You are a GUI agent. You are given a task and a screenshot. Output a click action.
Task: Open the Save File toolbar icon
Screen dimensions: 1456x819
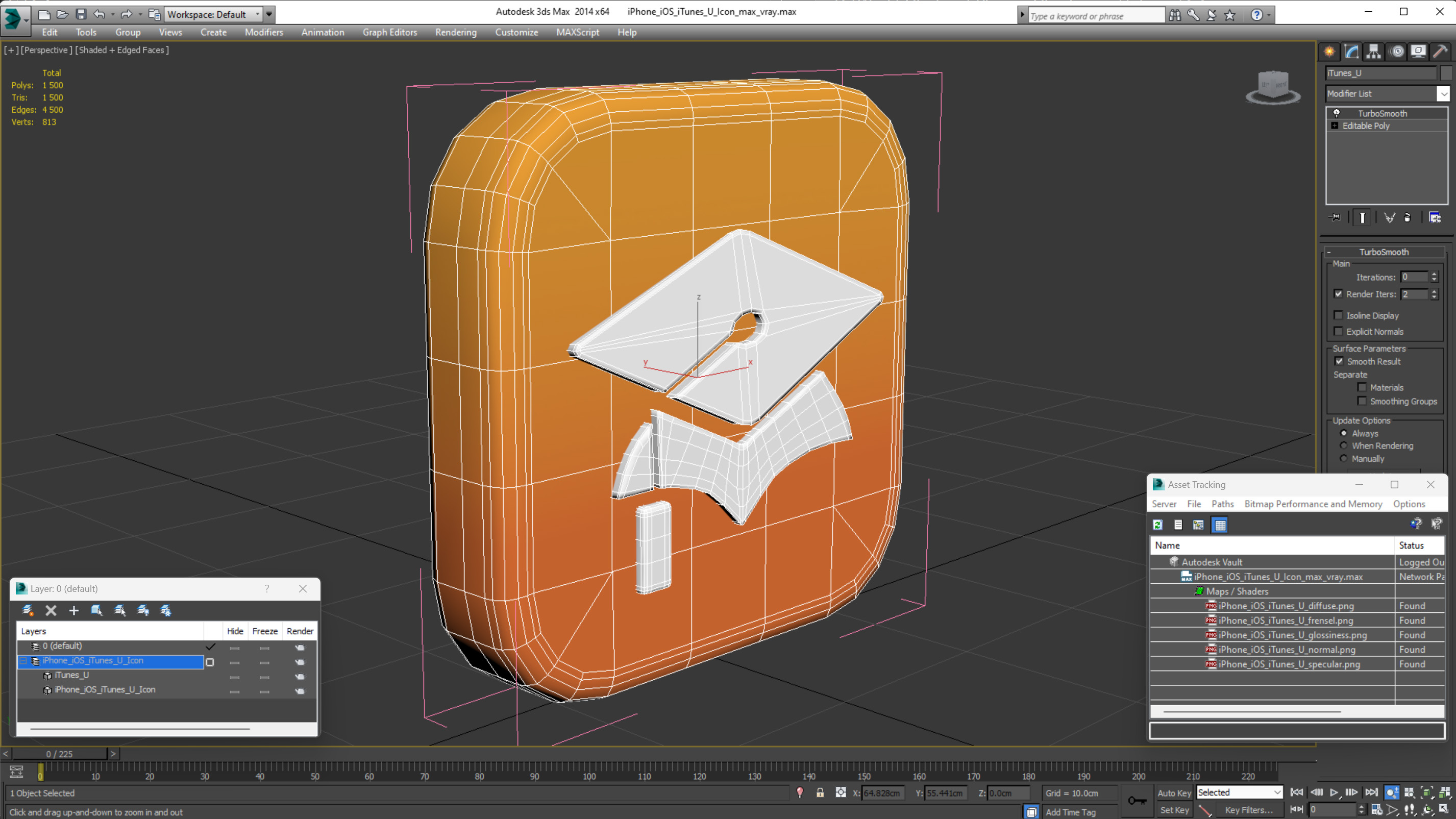point(81,14)
